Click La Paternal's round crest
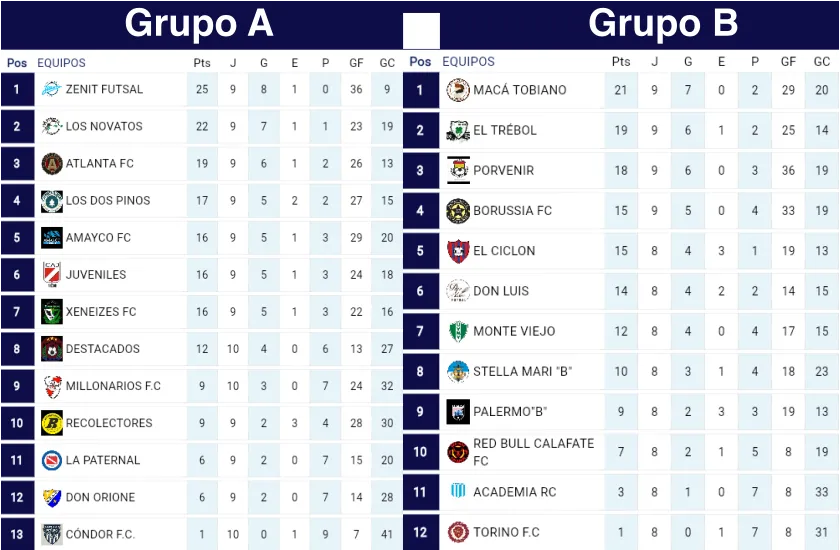This screenshot has height=550, width=840. [51, 460]
